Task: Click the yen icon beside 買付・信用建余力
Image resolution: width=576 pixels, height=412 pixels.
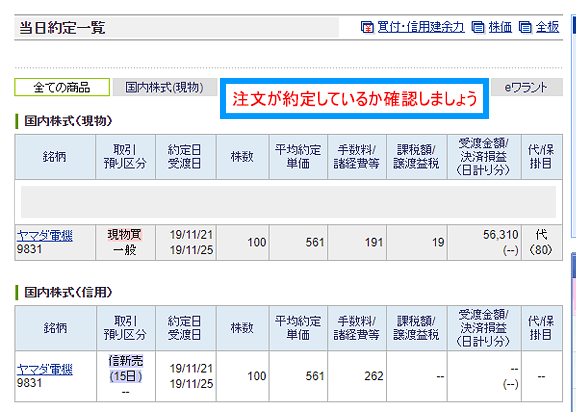Action: coord(367,27)
